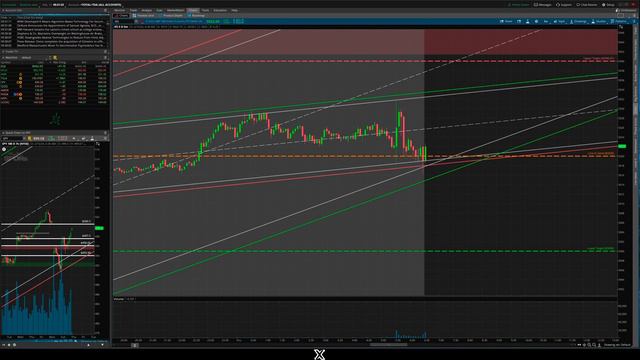Click the green current-price tag on price axis
This screenshot has height=360, width=640.
622,146
